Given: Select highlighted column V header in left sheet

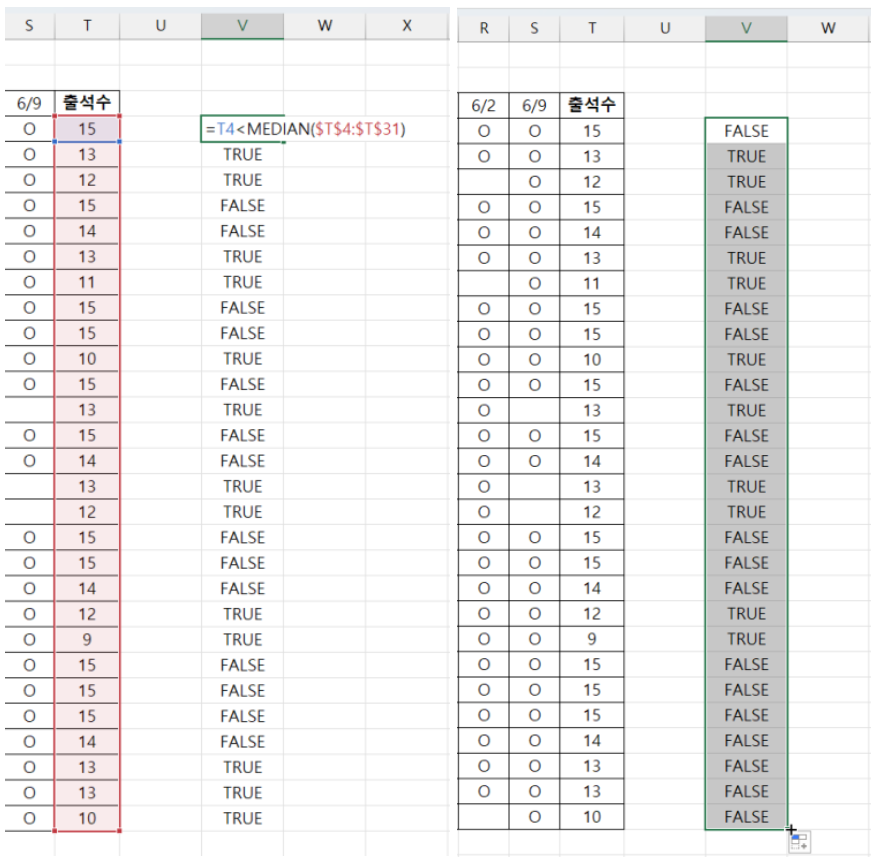Looking at the screenshot, I should (242, 26).
